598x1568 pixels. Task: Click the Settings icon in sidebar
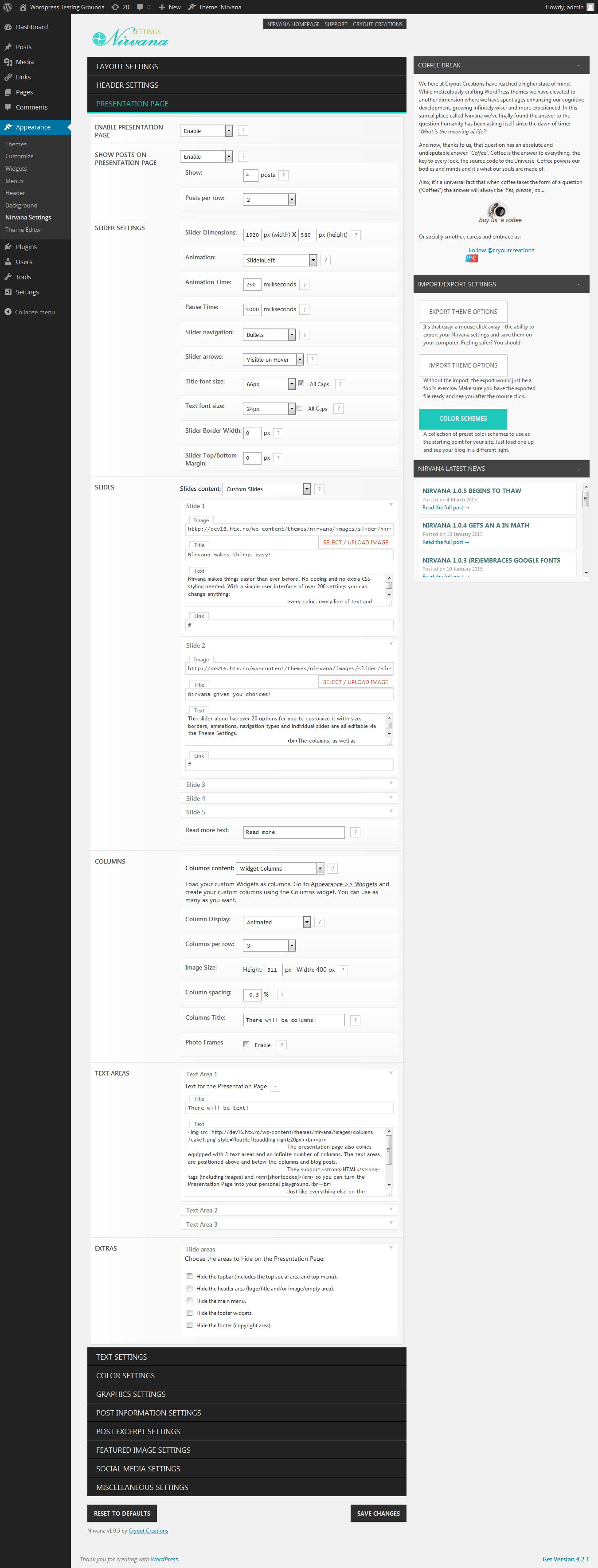(8, 292)
